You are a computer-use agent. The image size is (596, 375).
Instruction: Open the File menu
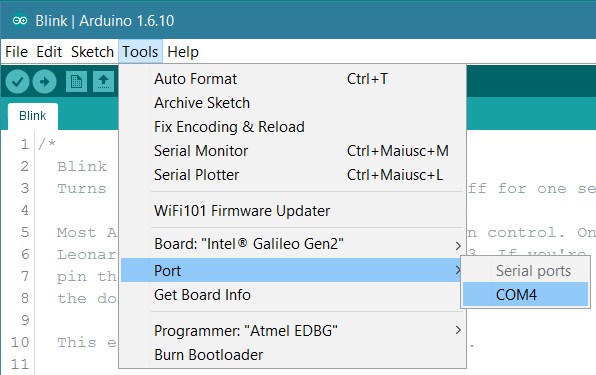(16, 52)
